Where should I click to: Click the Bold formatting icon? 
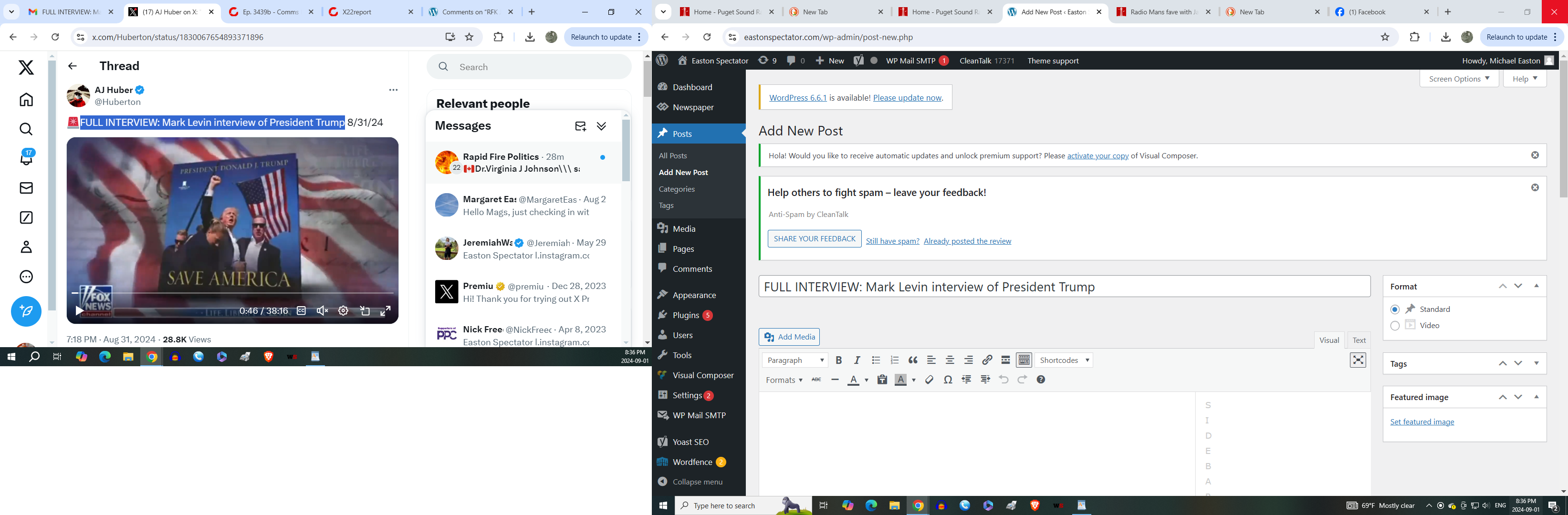pyautogui.click(x=838, y=360)
